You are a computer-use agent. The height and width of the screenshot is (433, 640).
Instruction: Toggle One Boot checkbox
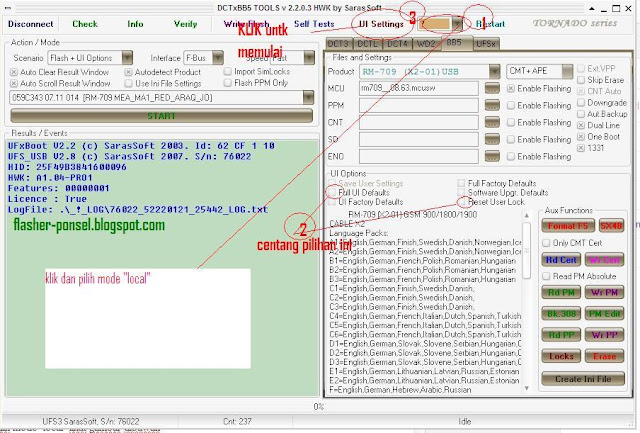(581, 137)
